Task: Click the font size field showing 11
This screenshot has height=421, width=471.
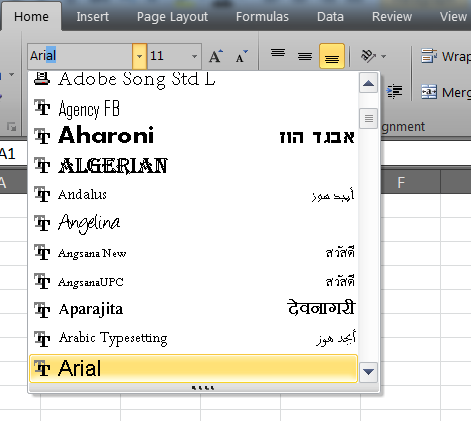Action: pos(168,56)
